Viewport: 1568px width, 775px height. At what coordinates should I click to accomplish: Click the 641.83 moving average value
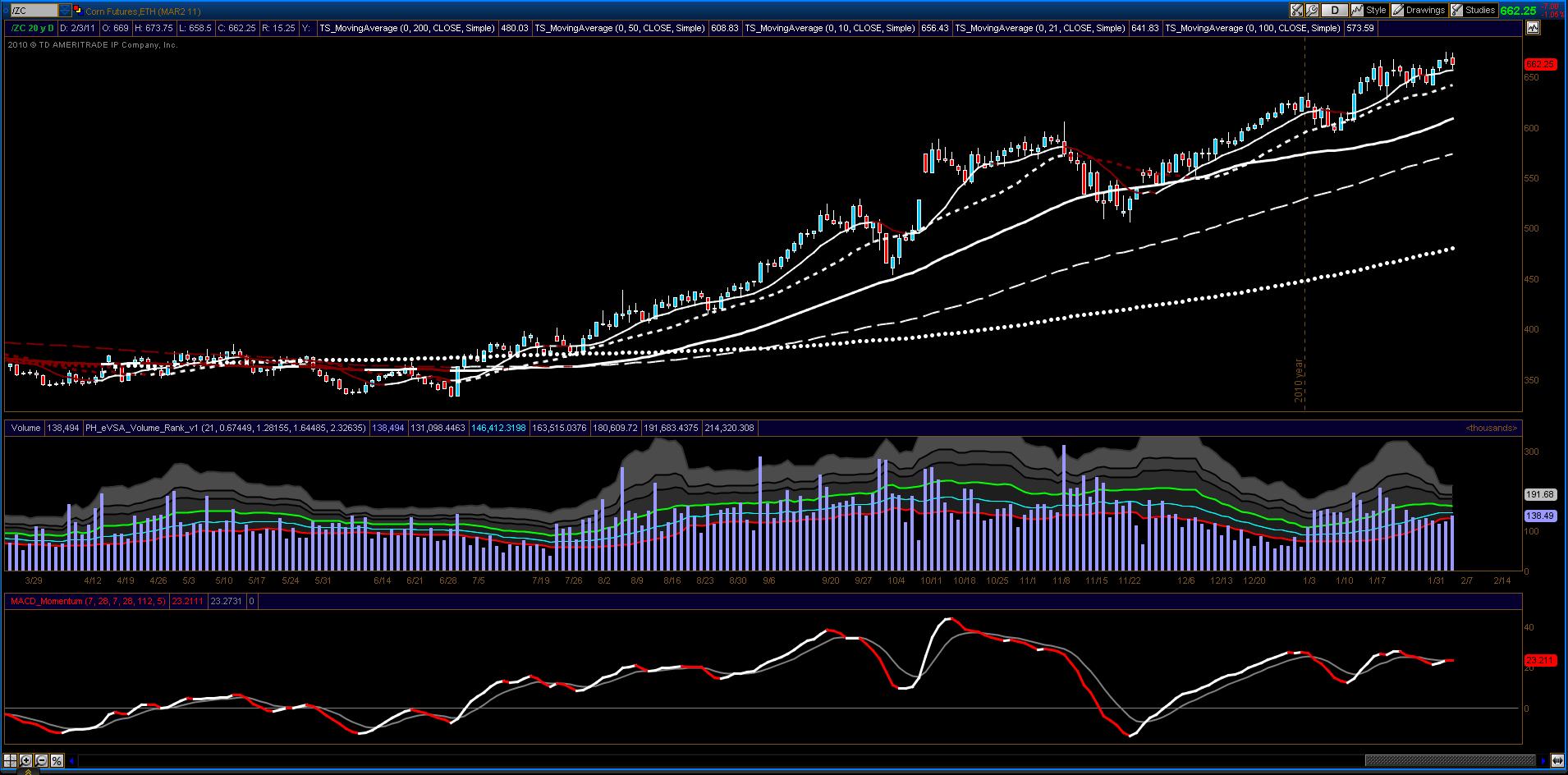[x=1145, y=28]
